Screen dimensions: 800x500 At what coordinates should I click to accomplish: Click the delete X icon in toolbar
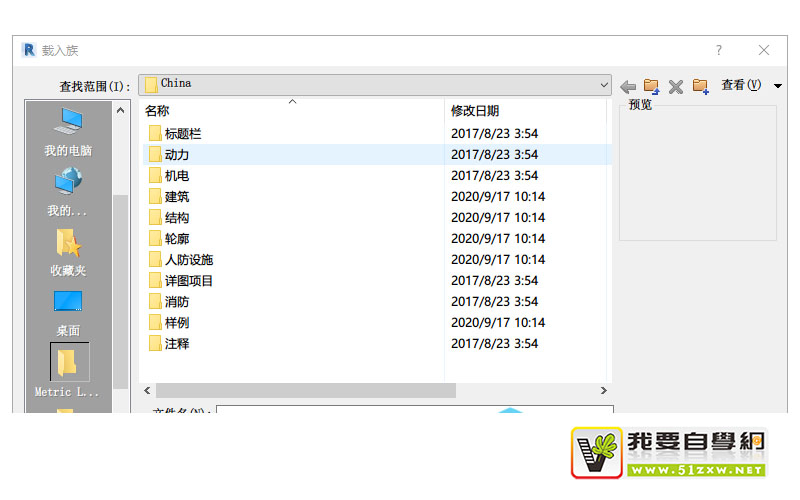point(676,86)
